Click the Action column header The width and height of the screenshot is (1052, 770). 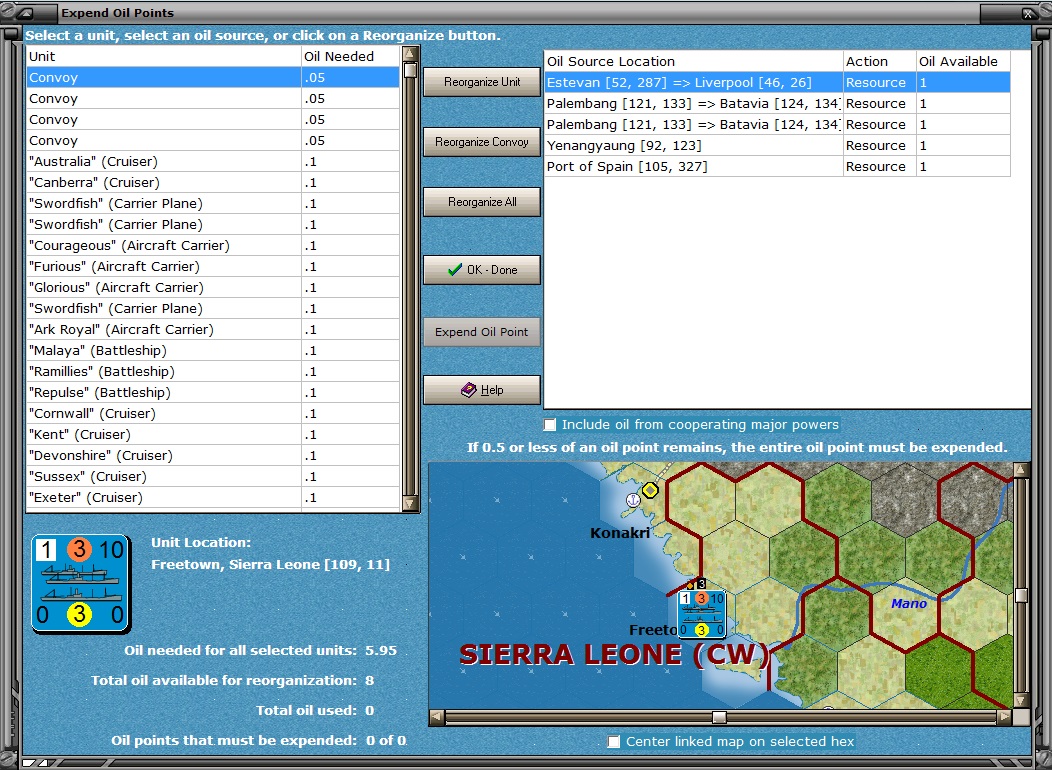coord(880,61)
